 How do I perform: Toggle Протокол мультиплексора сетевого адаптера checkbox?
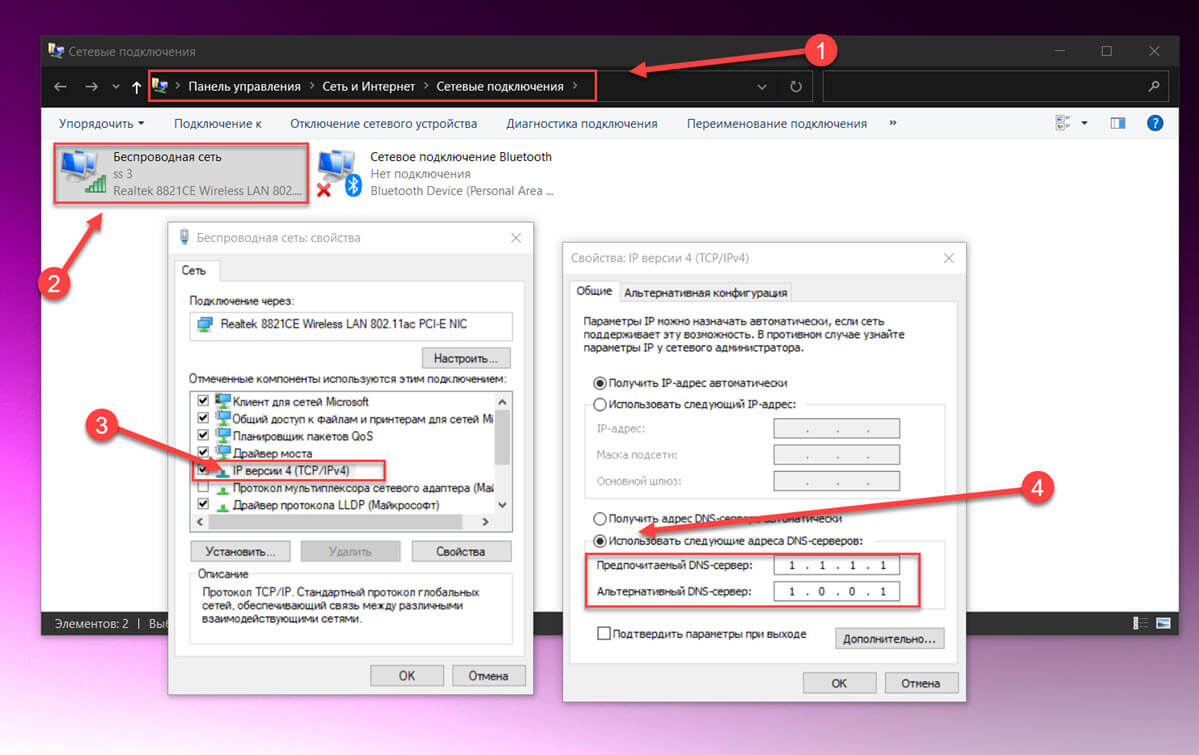pos(203,487)
